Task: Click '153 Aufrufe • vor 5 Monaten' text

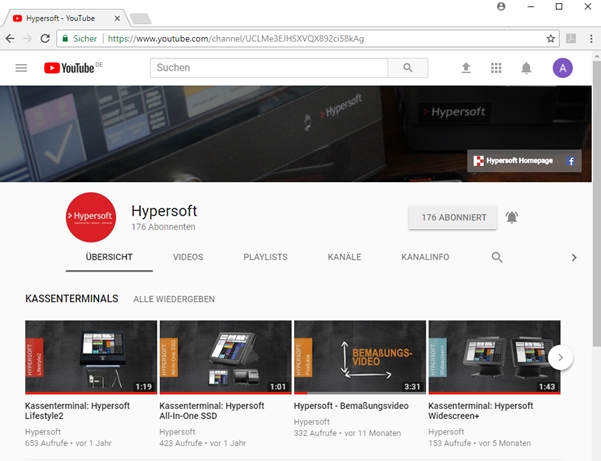Action: pyautogui.click(x=479, y=443)
